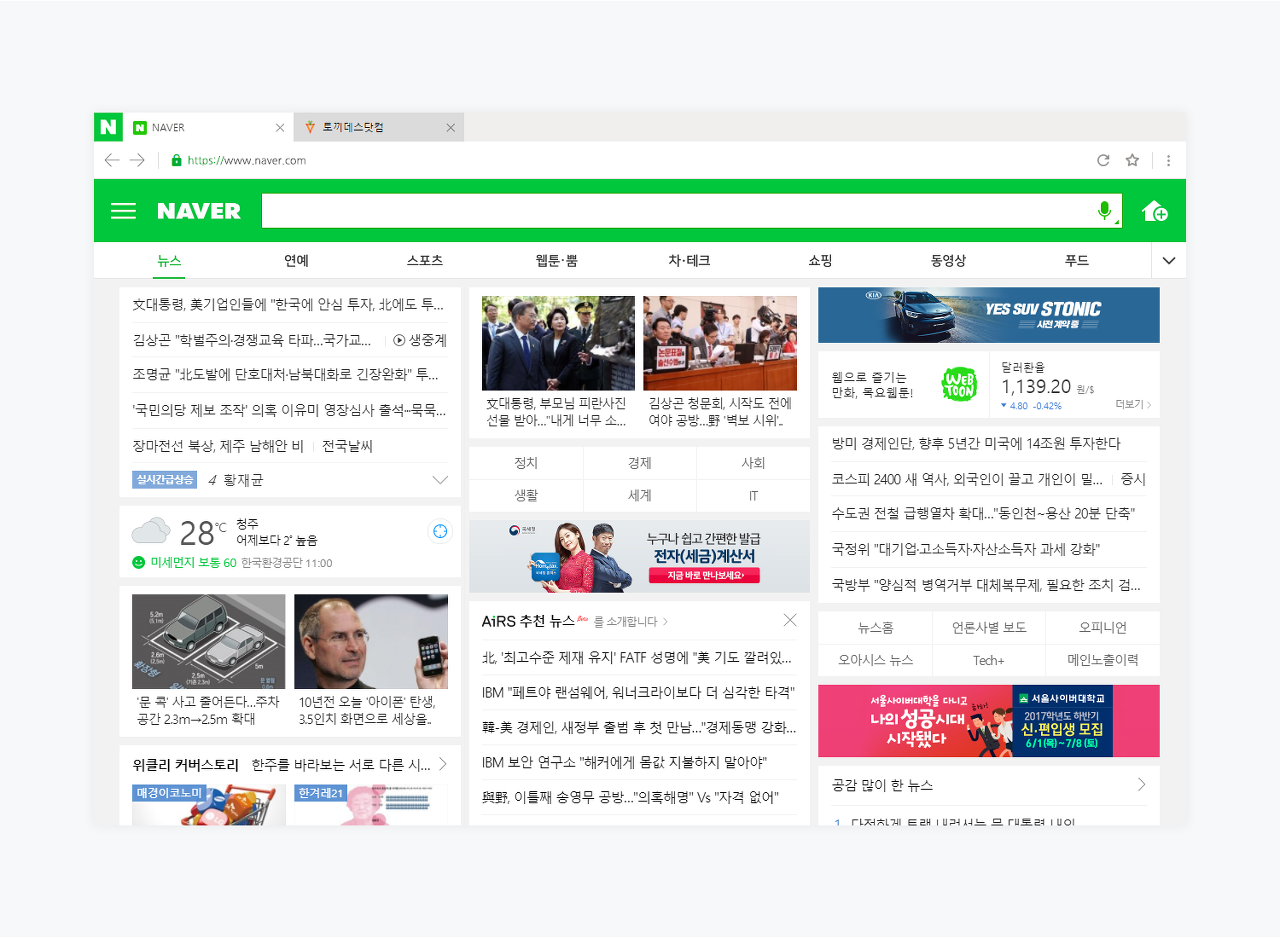Select the 스포츠 category tab
Viewport: 1280px width, 938px height.
tap(425, 261)
